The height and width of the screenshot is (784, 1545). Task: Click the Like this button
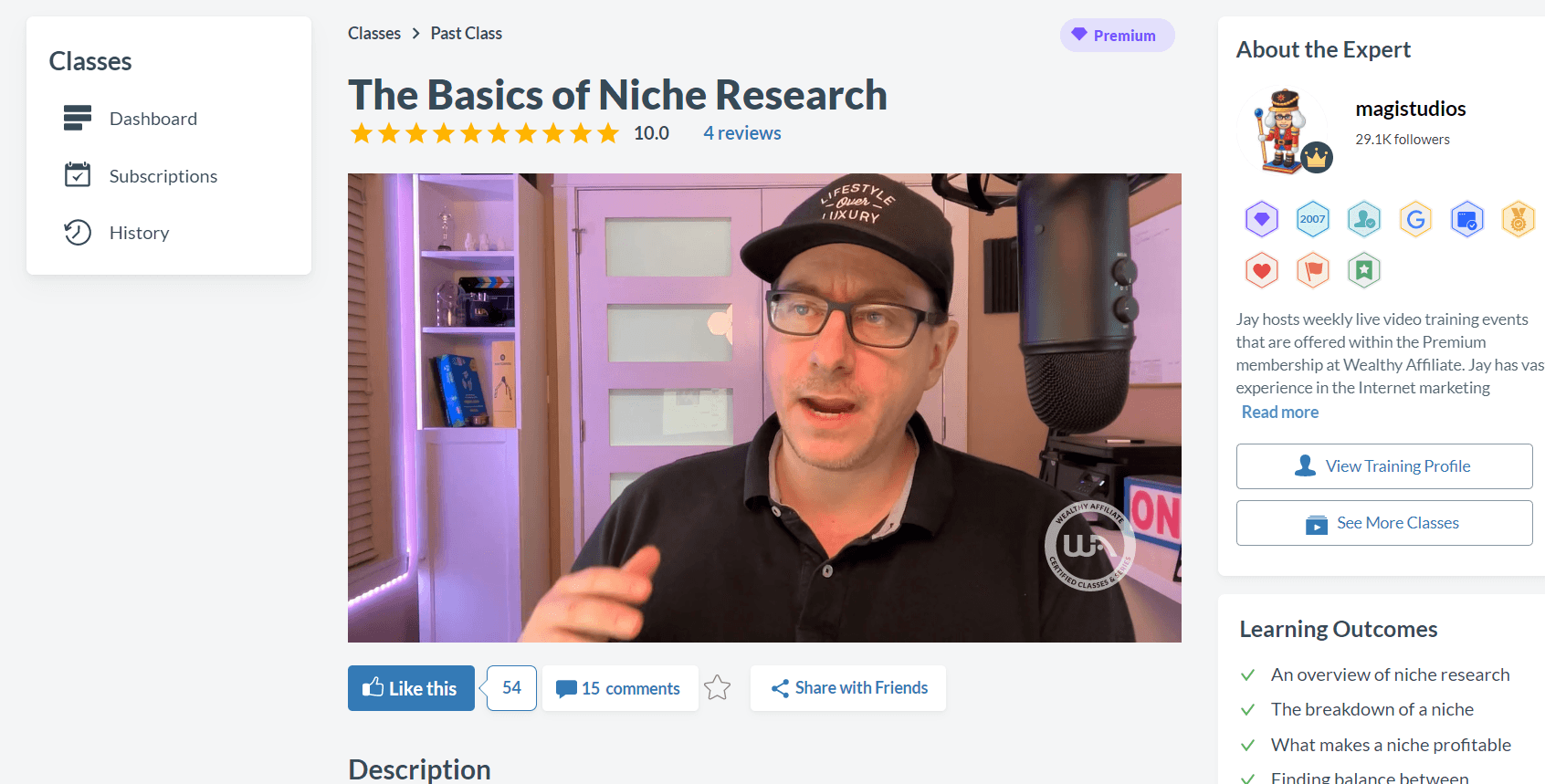point(411,688)
